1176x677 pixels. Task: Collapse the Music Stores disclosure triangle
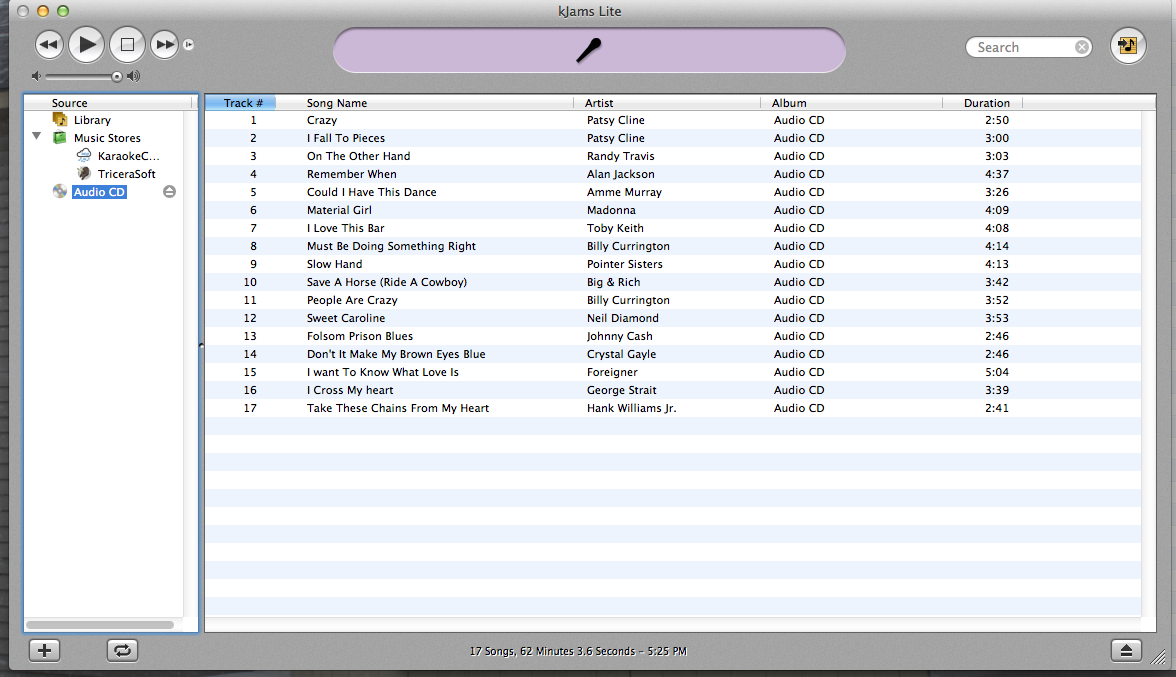coord(37,138)
